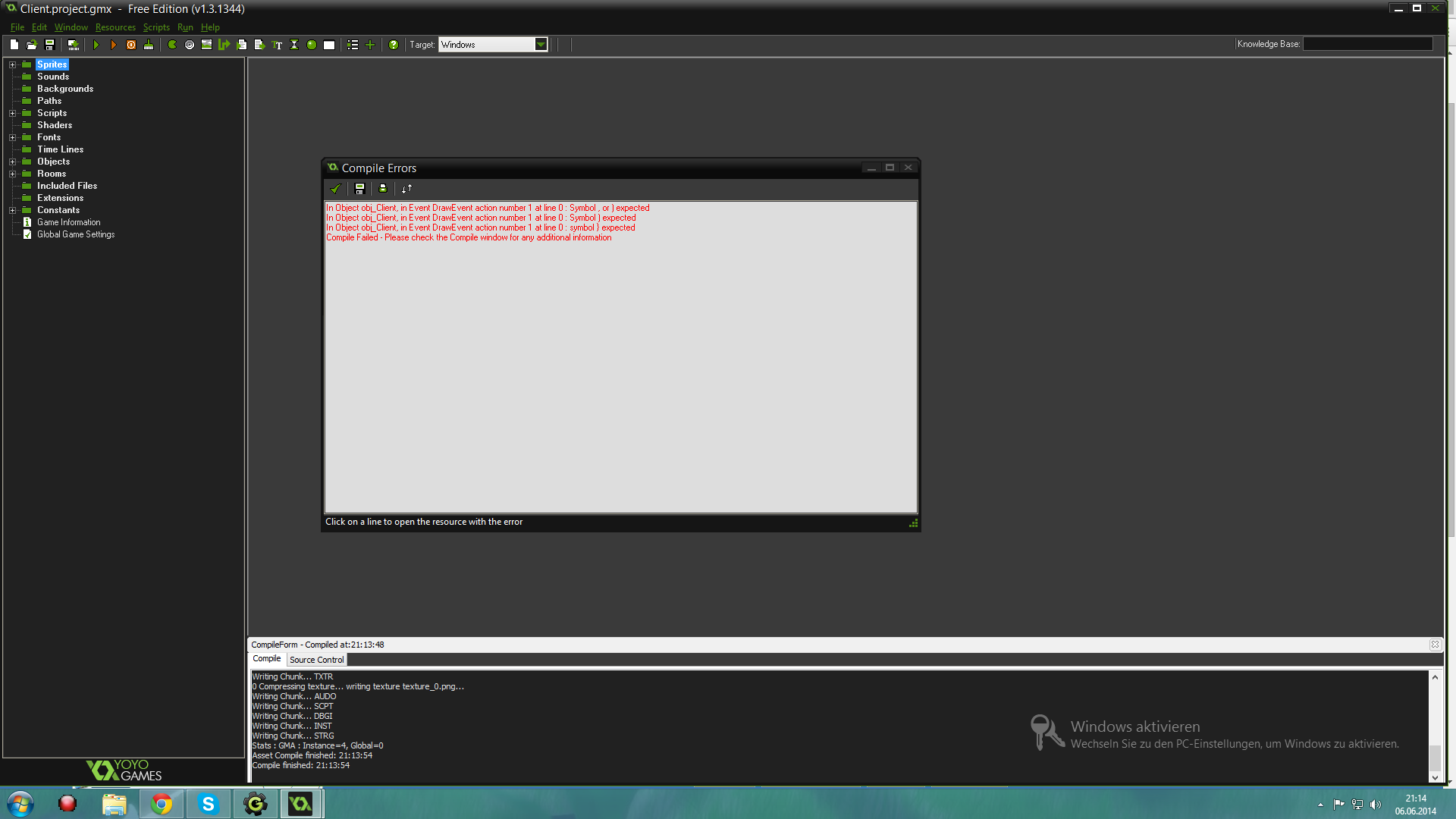The image size is (1456, 819).
Task: Run the game with the green play icon
Action: 96,45
